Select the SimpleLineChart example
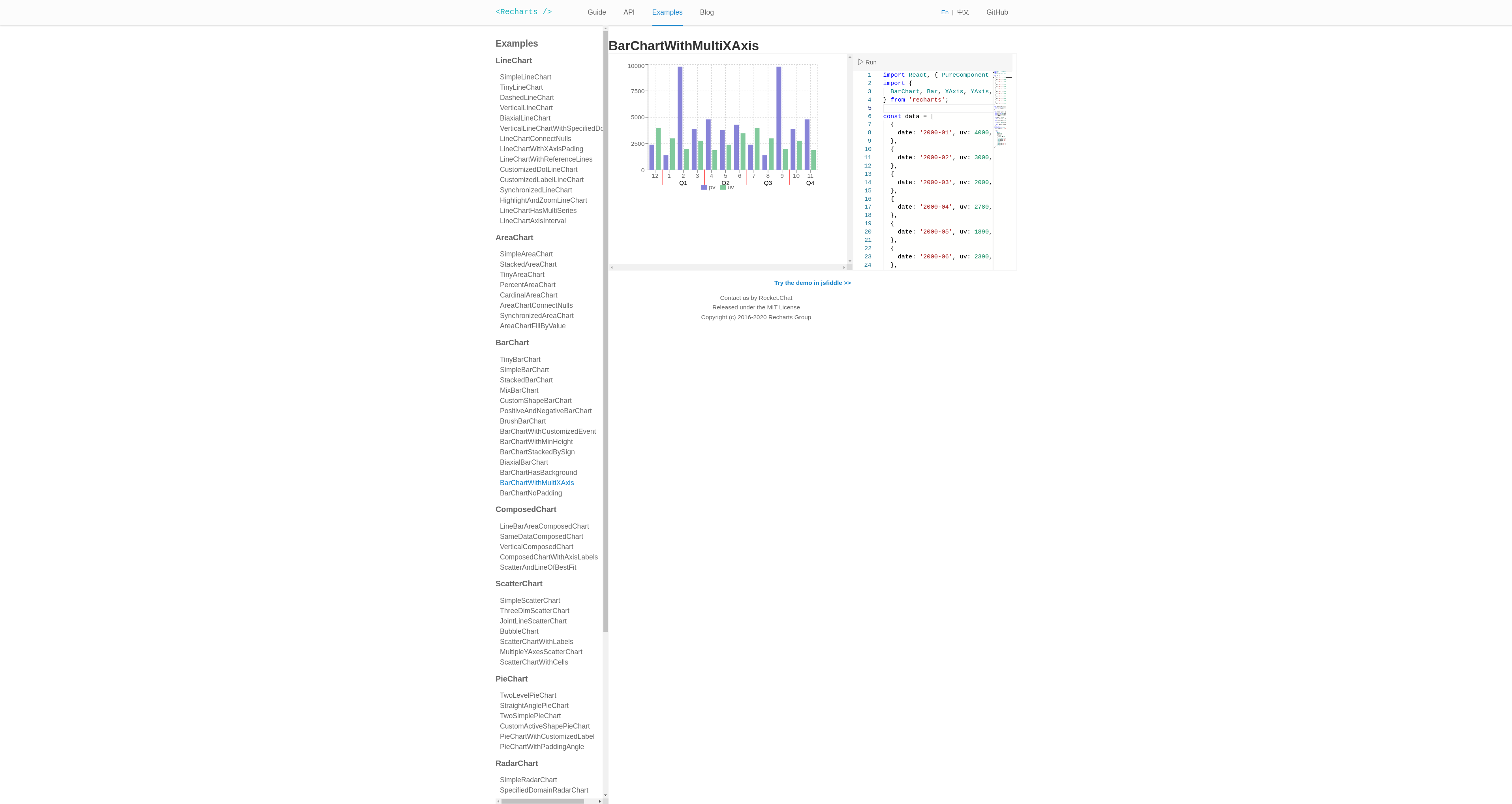This screenshot has height=804, width=1512. coord(525,76)
